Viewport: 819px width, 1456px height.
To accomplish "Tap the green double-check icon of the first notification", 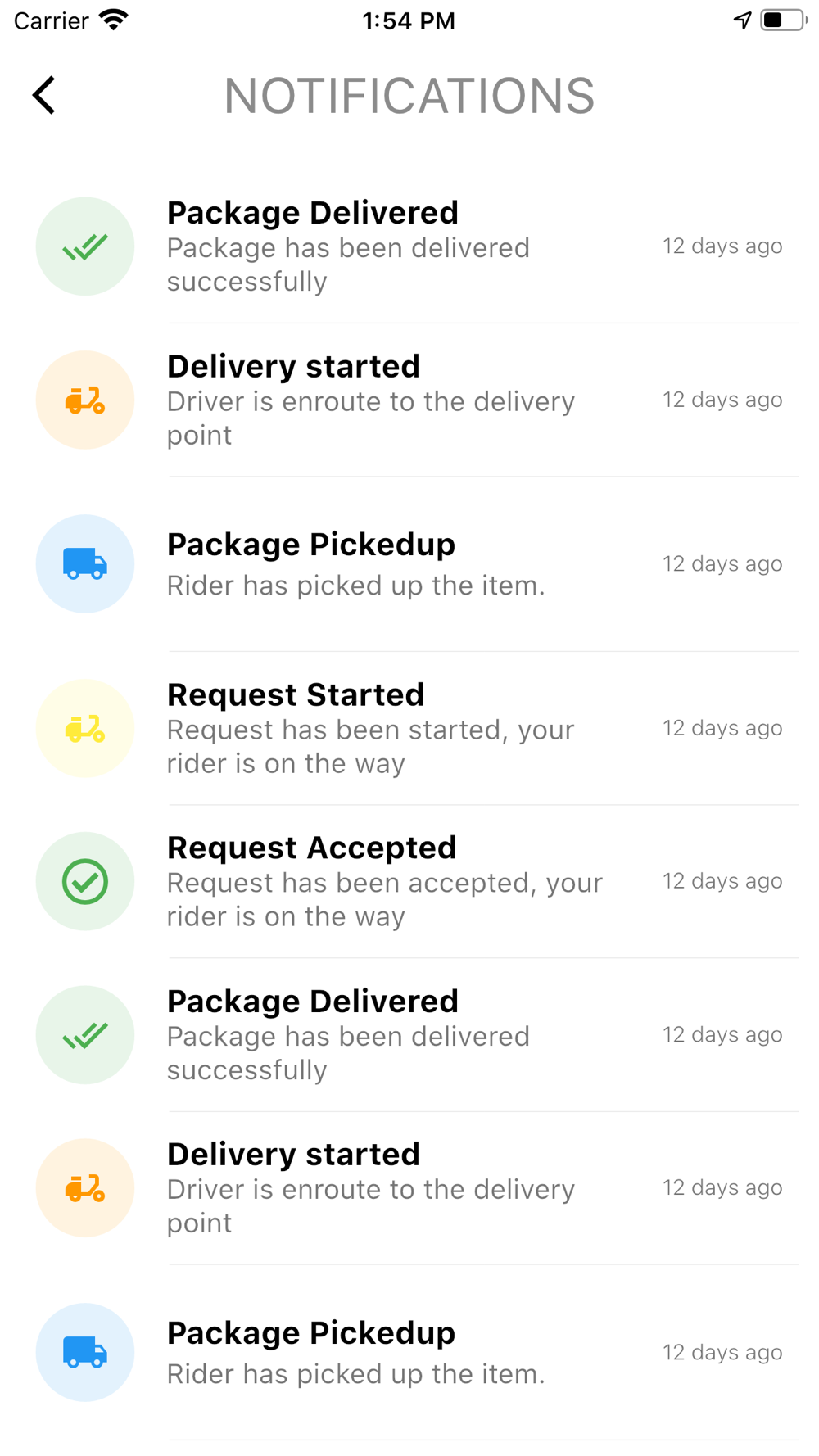I will (x=85, y=246).
